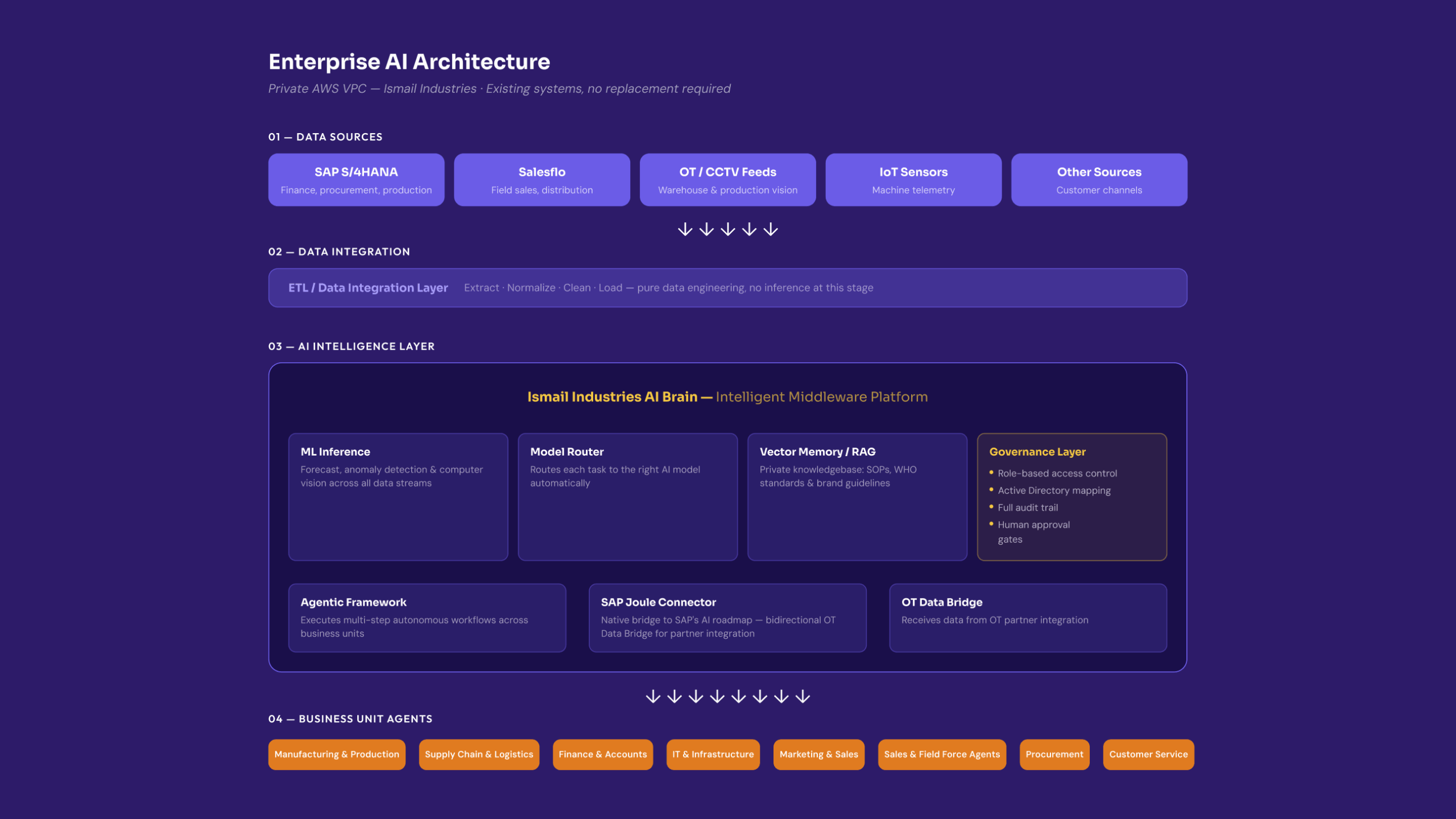Open the ML Inference box
The width and height of the screenshot is (1456, 819).
click(398, 497)
